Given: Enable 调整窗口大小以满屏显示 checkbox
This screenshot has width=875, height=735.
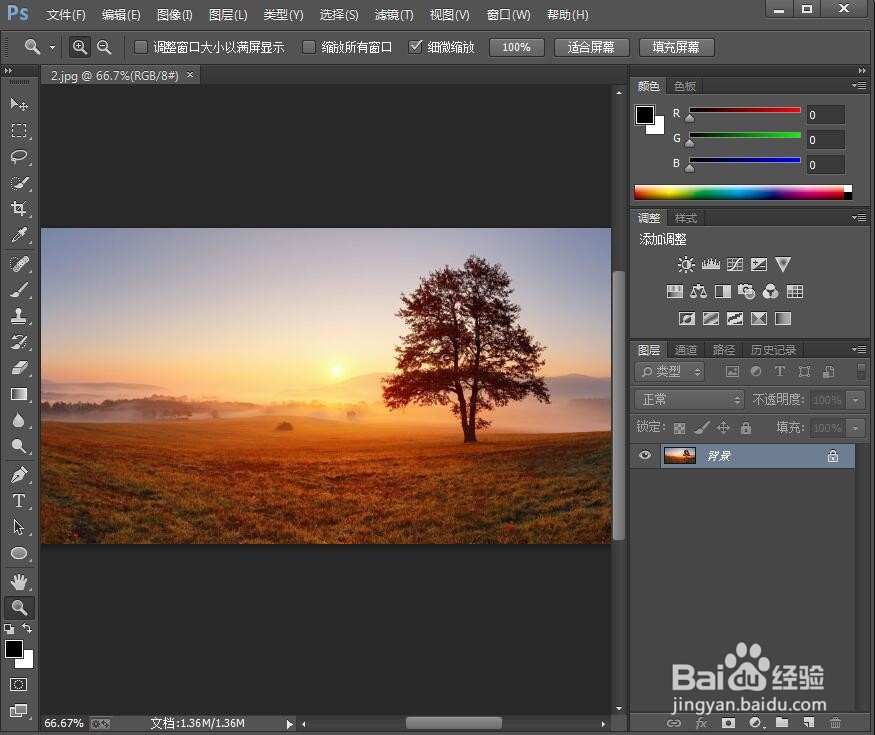Looking at the screenshot, I should 141,47.
